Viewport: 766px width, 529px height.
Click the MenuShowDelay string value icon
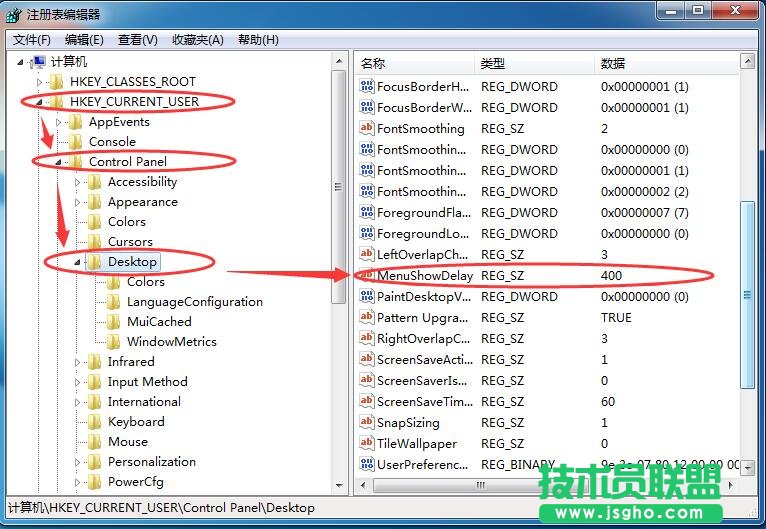pos(366,276)
